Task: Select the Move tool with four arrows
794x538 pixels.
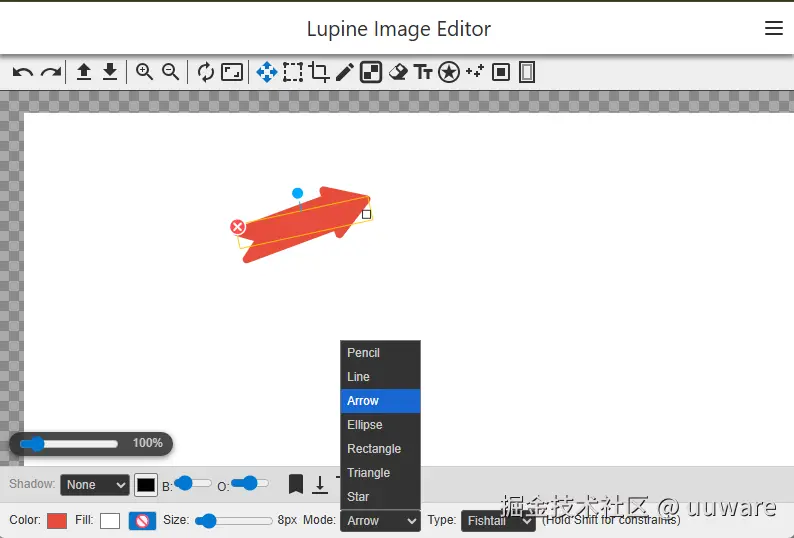Action: click(x=267, y=72)
